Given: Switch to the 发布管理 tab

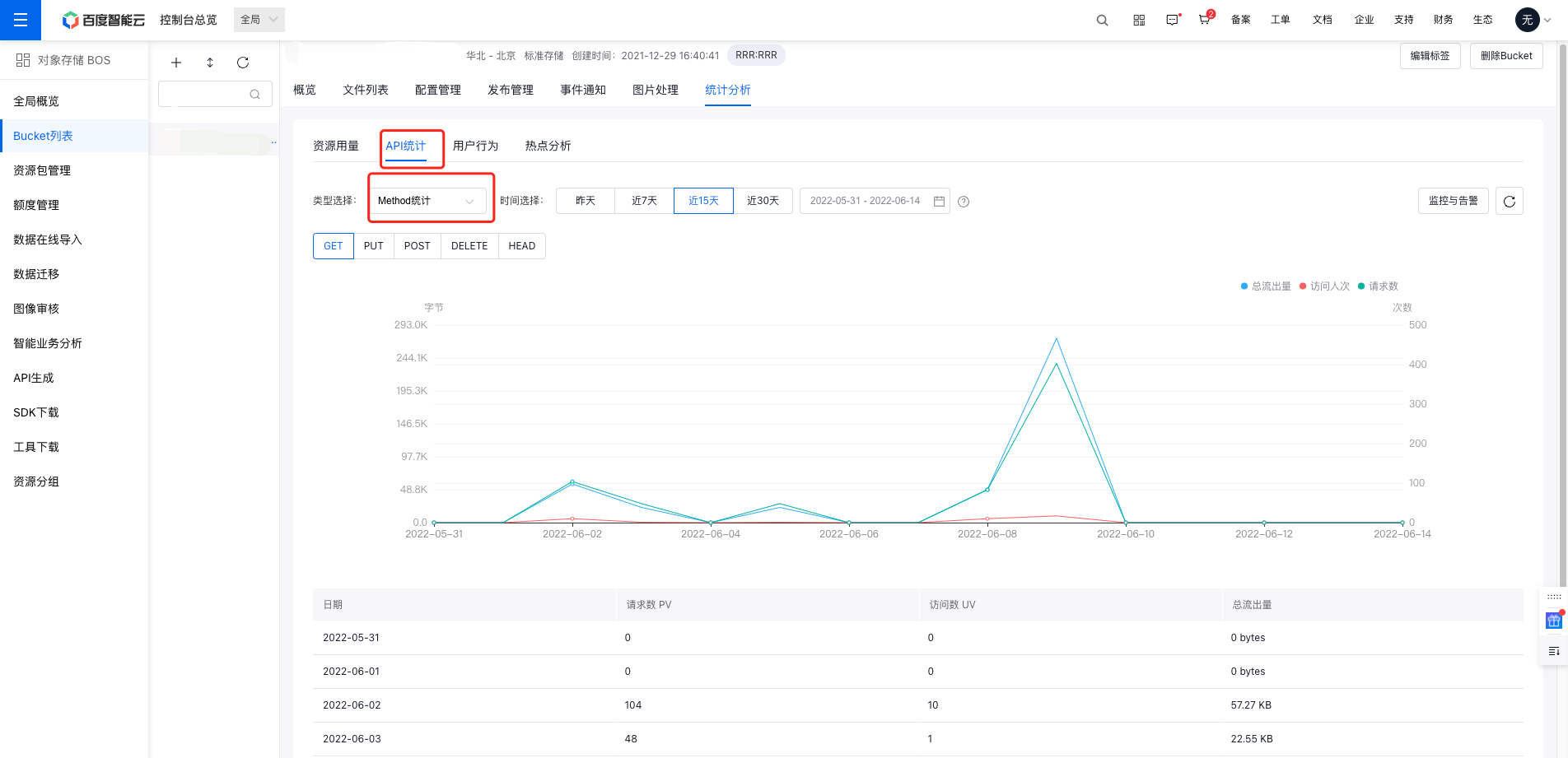Looking at the screenshot, I should [x=511, y=90].
